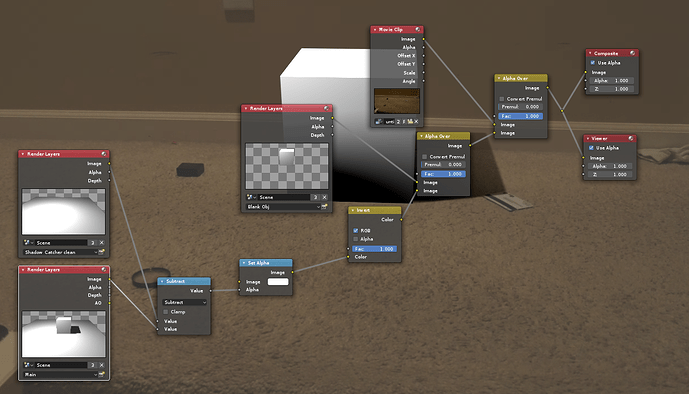Screen dimensions: 689x394
Task: Click Movie Clip node footage preview thumbnail
Action: (397, 101)
